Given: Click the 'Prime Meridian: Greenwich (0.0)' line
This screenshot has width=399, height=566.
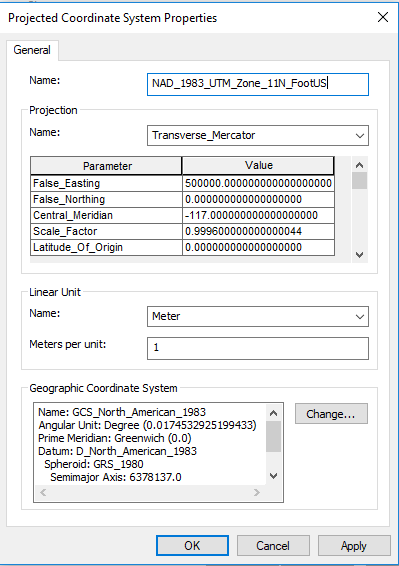Looking at the screenshot, I should 115,438.
